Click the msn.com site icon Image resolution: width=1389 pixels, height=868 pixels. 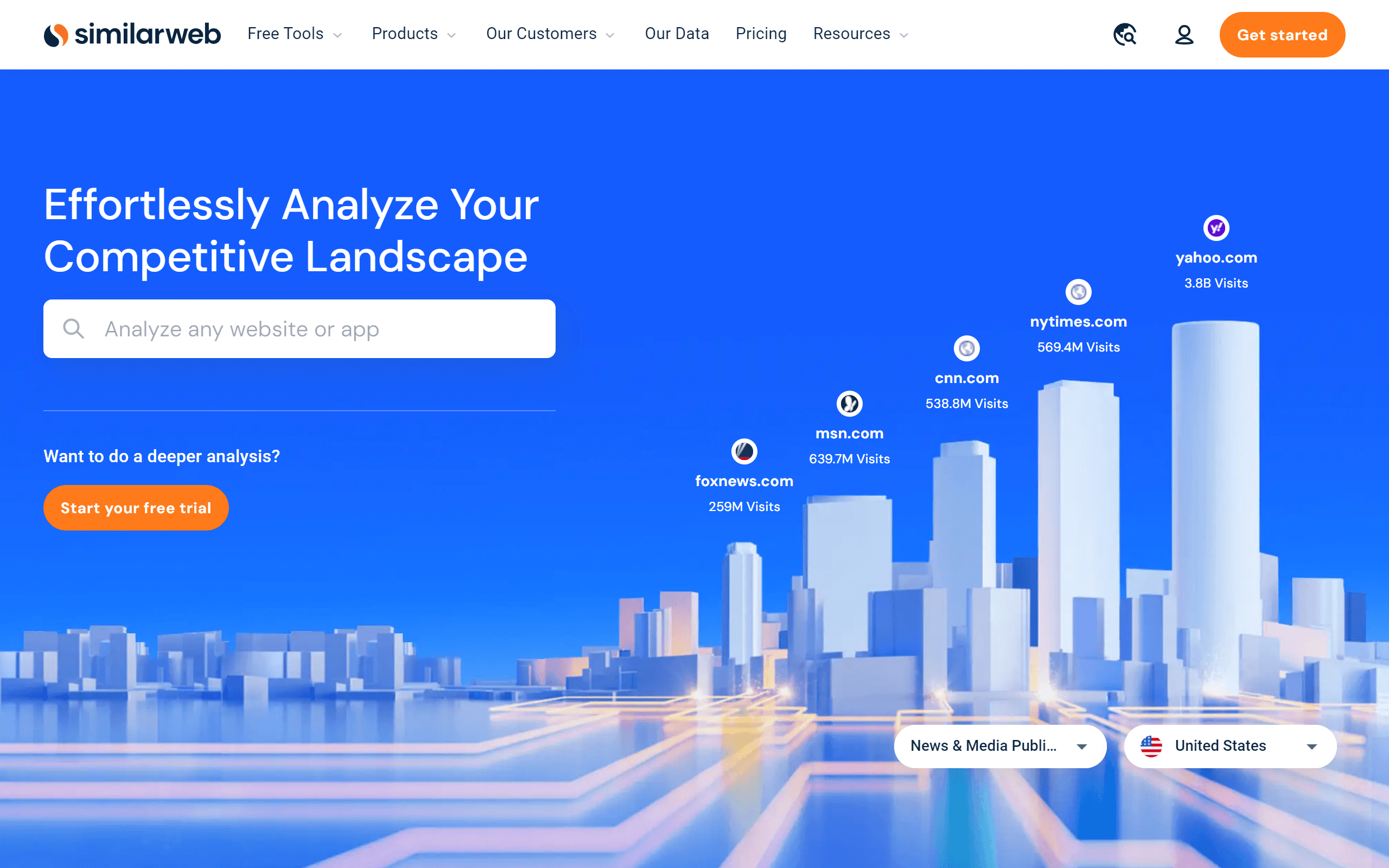[849, 403]
